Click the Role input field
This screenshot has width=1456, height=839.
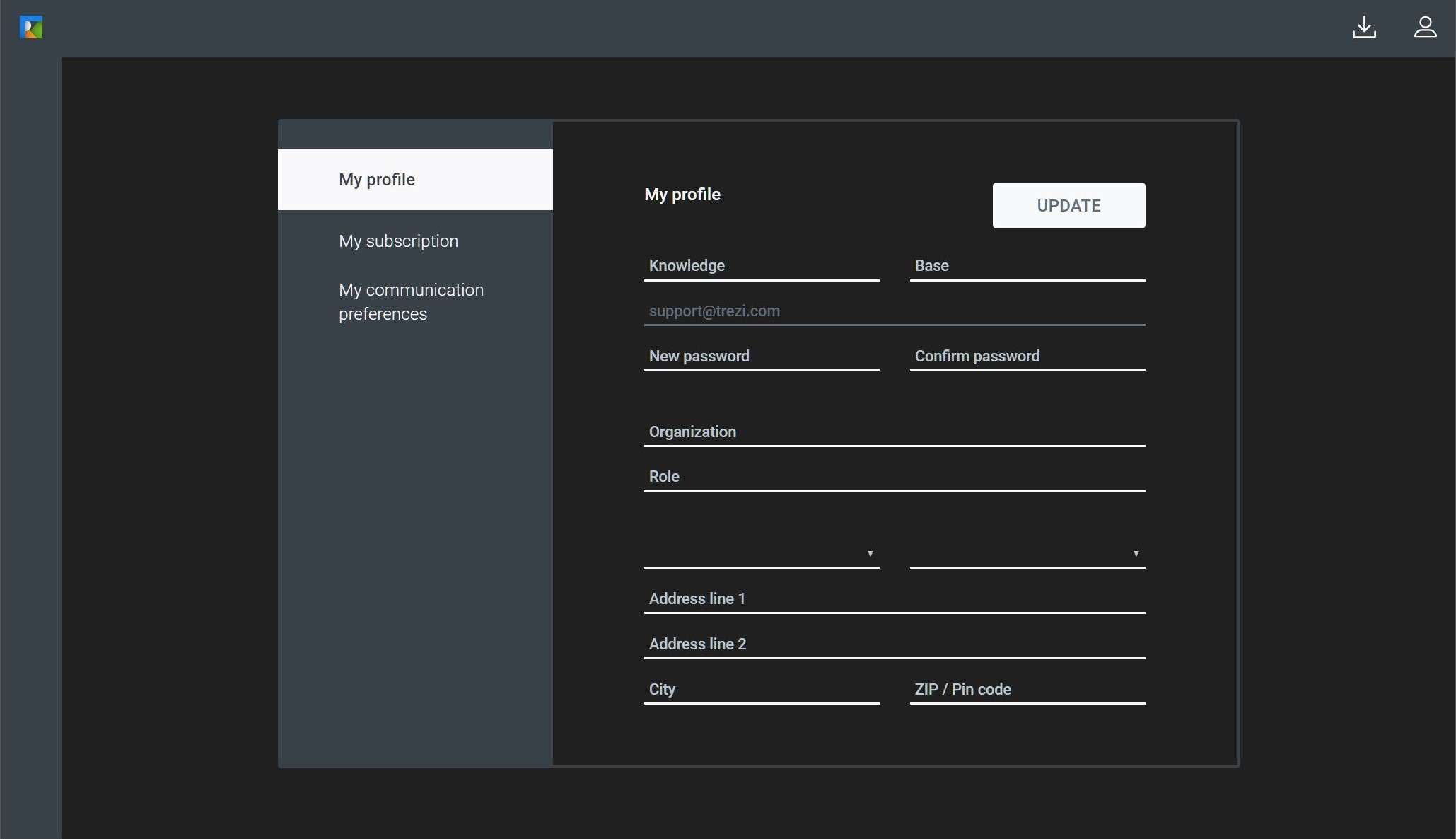click(894, 477)
